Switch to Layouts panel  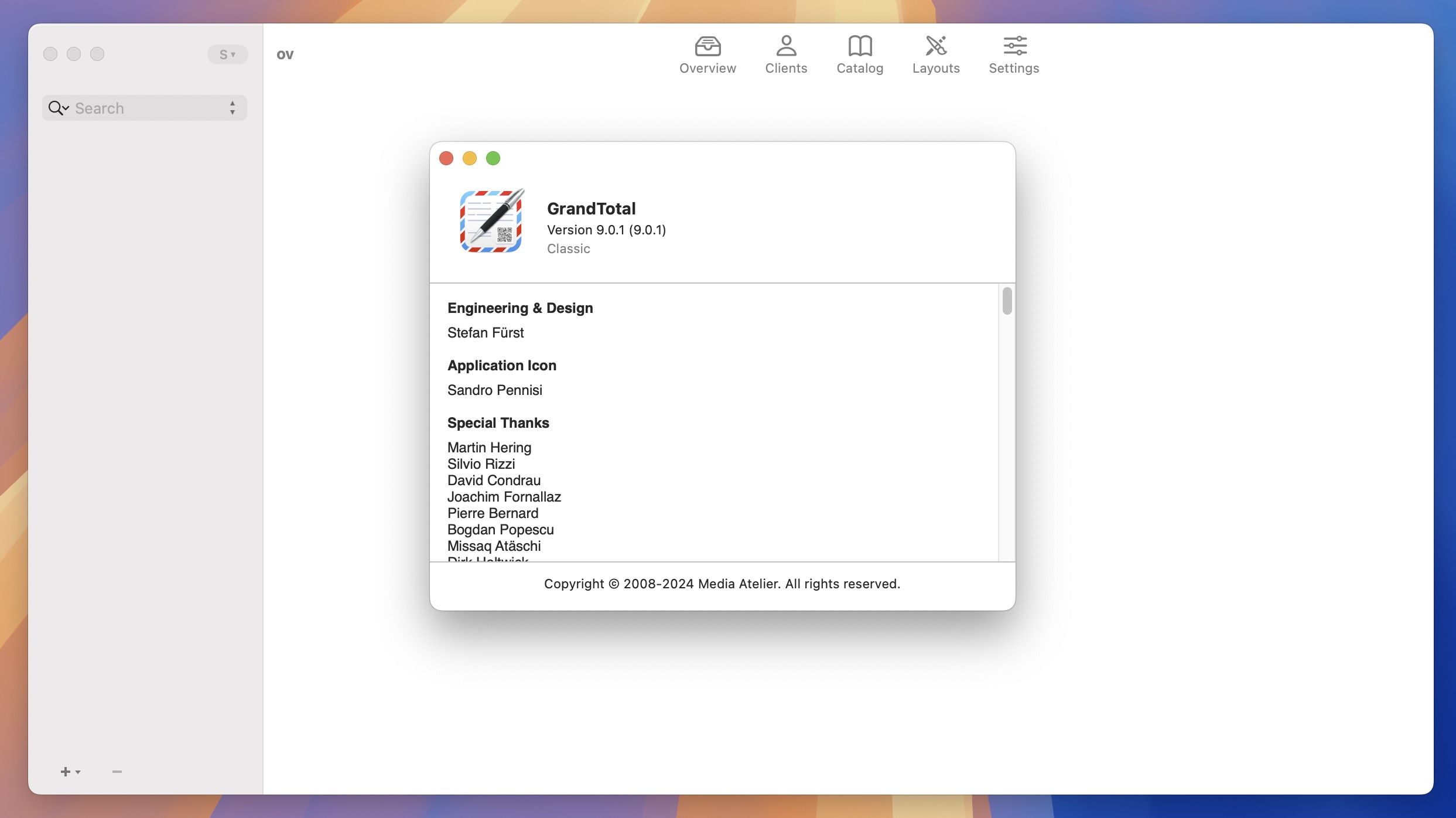tap(936, 53)
